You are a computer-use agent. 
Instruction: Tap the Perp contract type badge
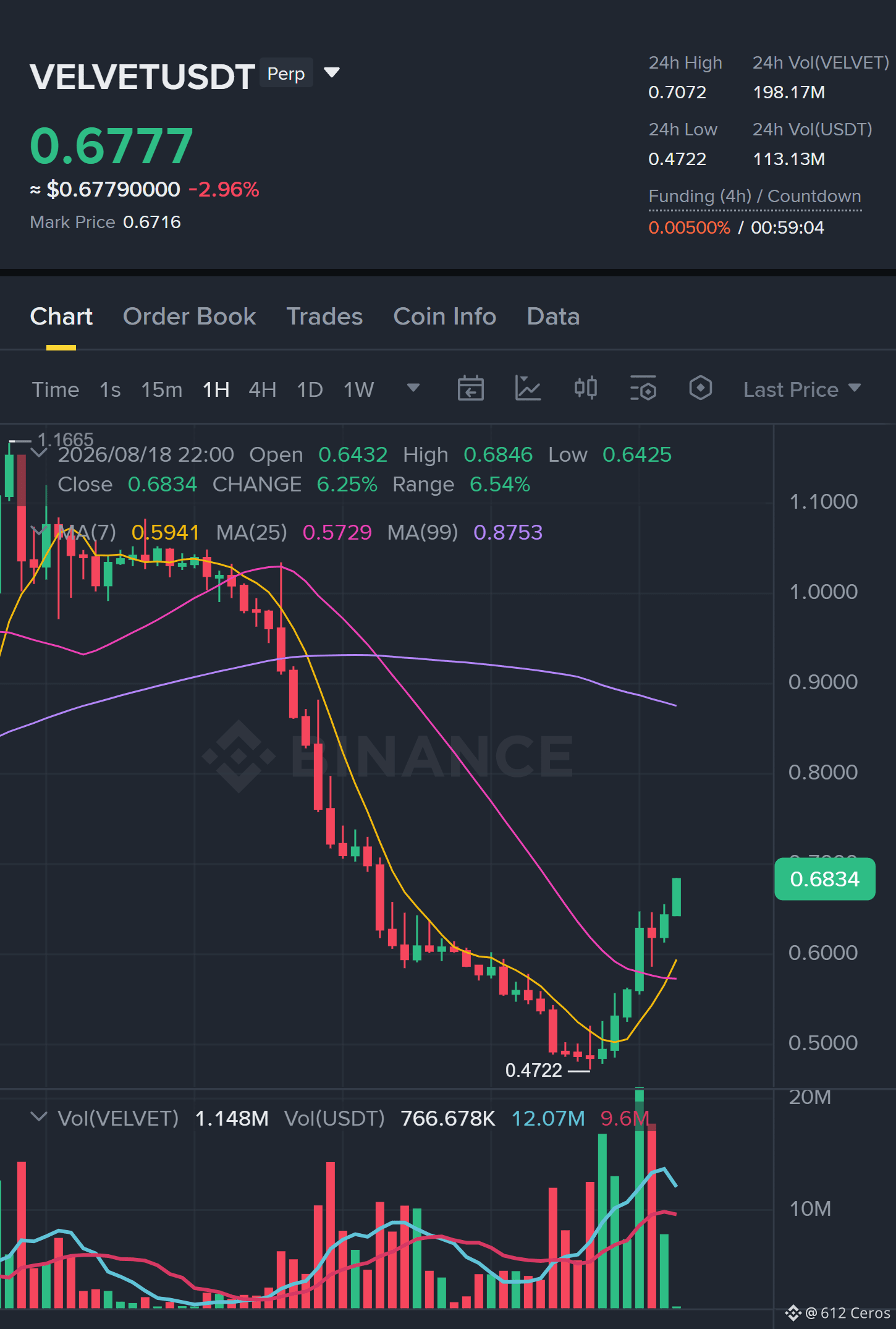pos(286,74)
